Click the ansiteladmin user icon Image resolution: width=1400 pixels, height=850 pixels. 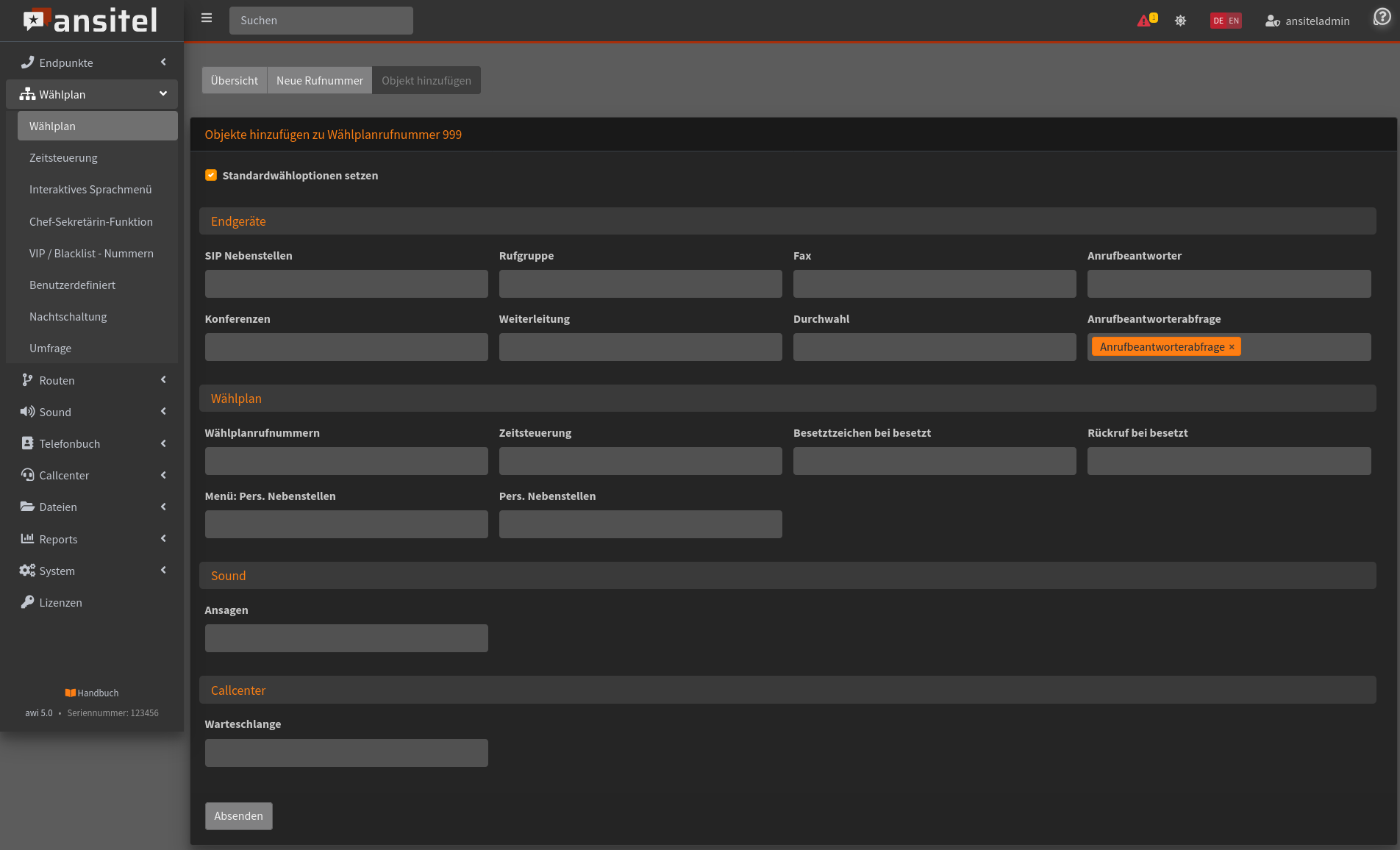pyautogui.click(x=1272, y=21)
